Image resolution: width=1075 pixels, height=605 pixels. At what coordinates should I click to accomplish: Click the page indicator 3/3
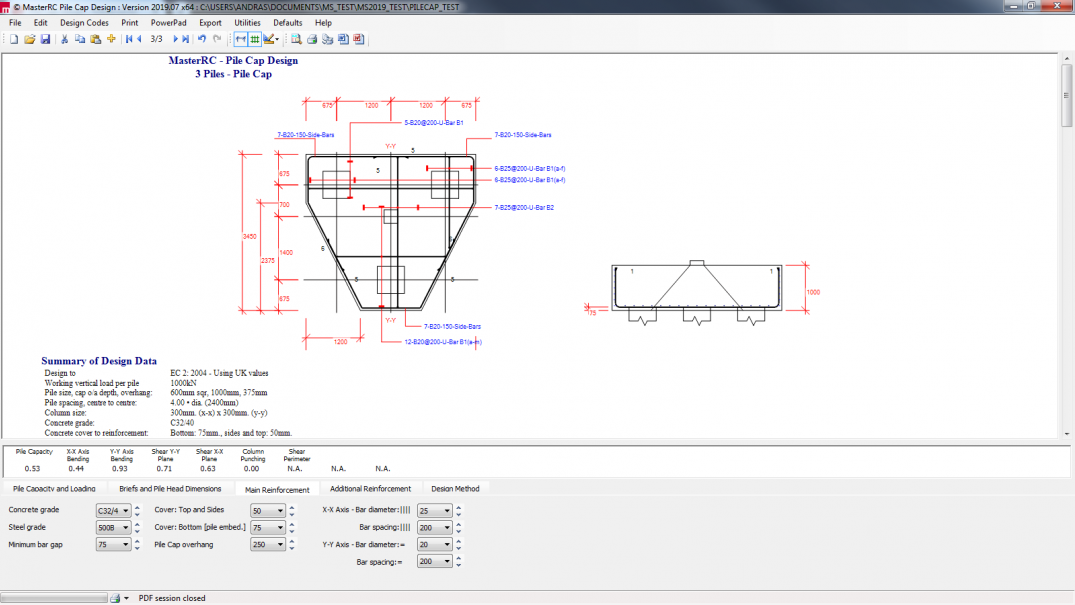(156, 39)
